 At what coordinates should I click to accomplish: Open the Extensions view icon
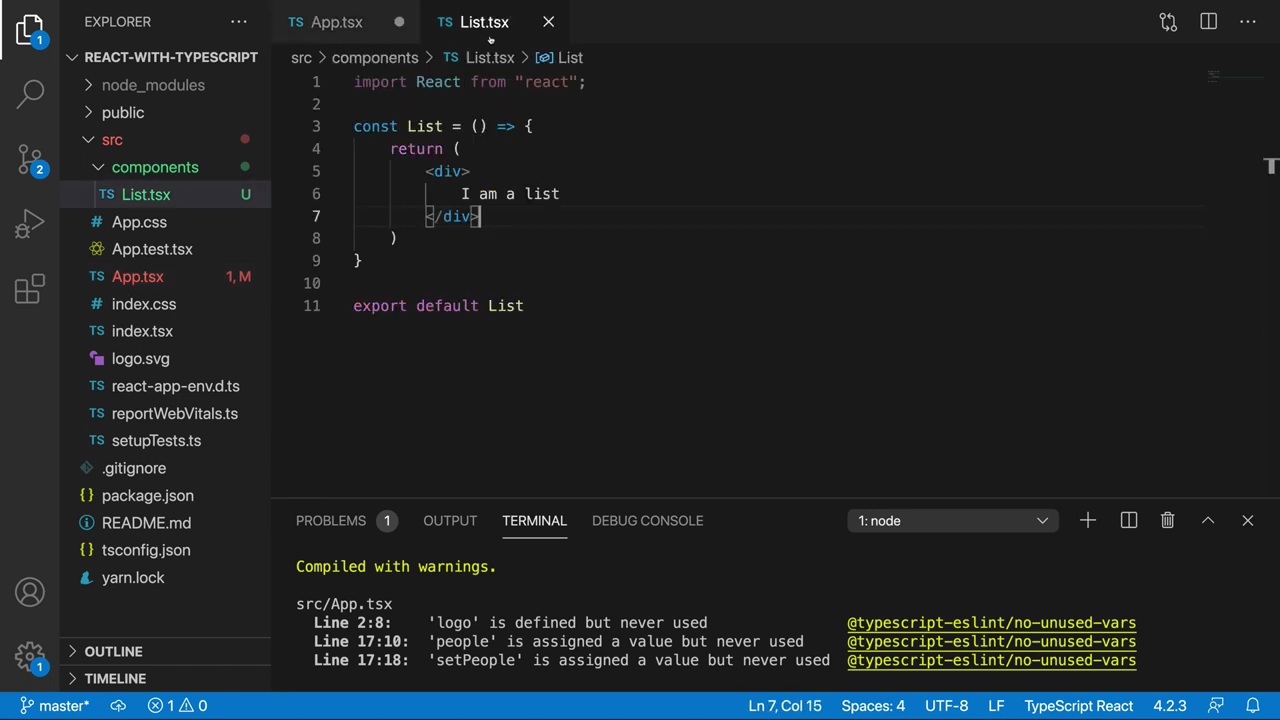(x=30, y=289)
